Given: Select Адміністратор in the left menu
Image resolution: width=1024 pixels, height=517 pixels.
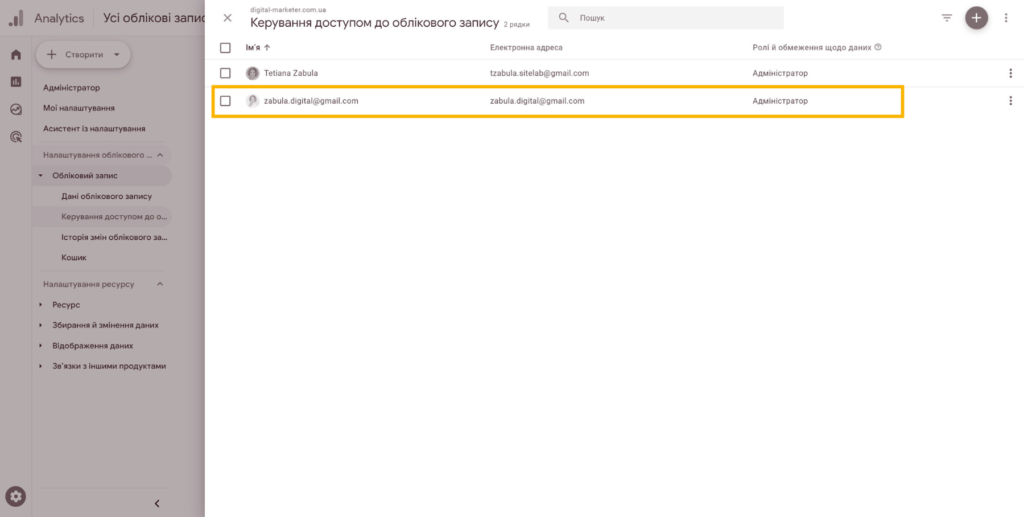Looking at the screenshot, I should tap(71, 87).
